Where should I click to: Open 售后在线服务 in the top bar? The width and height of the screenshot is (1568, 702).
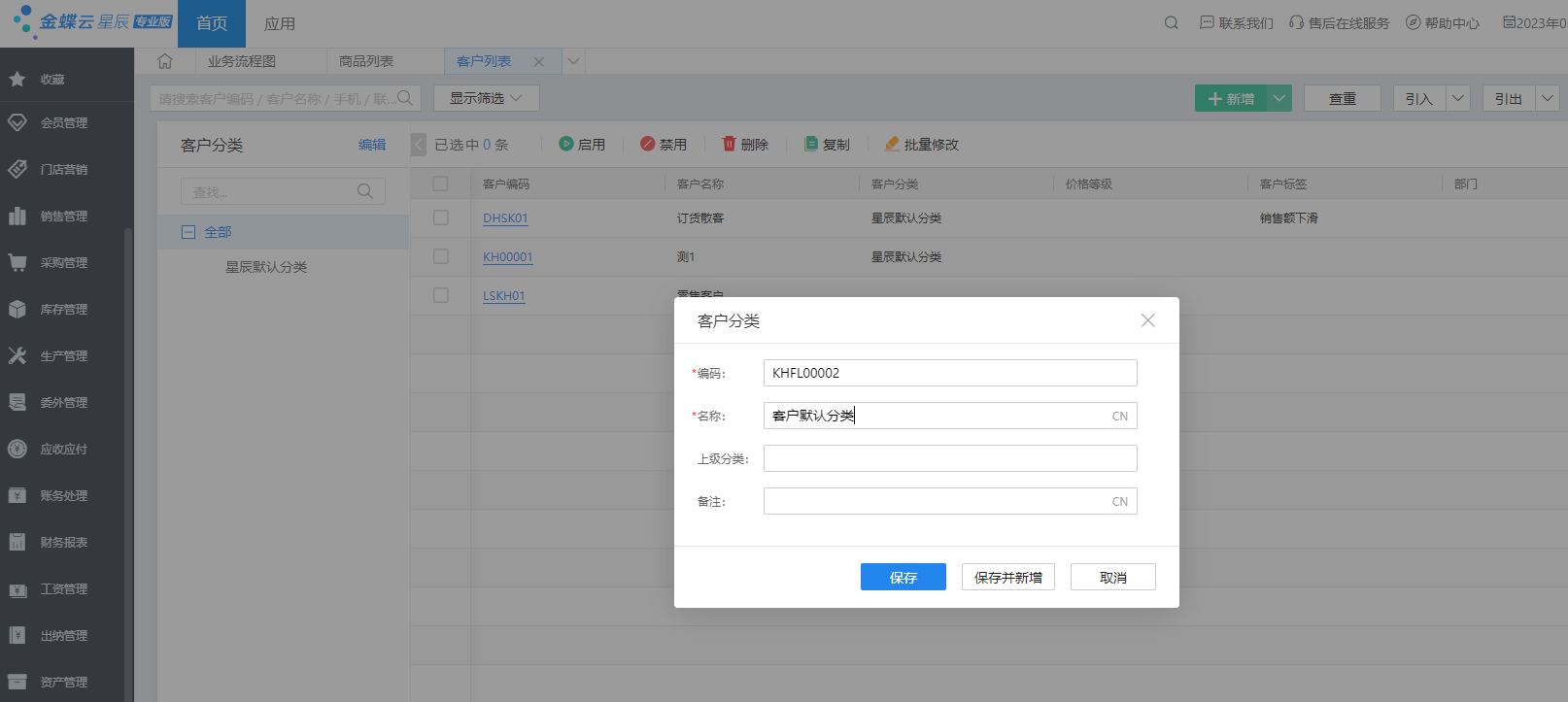pos(1340,22)
